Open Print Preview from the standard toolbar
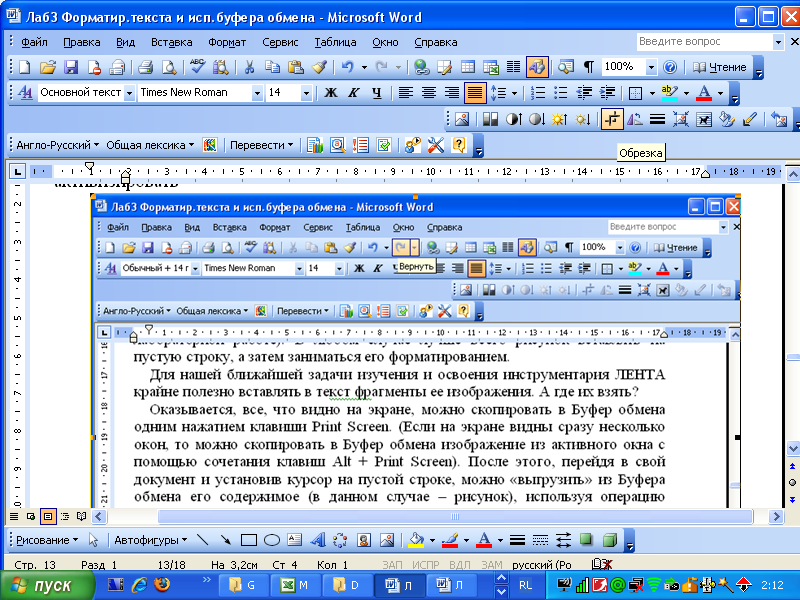Image resolution: width=800 pixels, height=600 pixels. click(x=169, y=67)
